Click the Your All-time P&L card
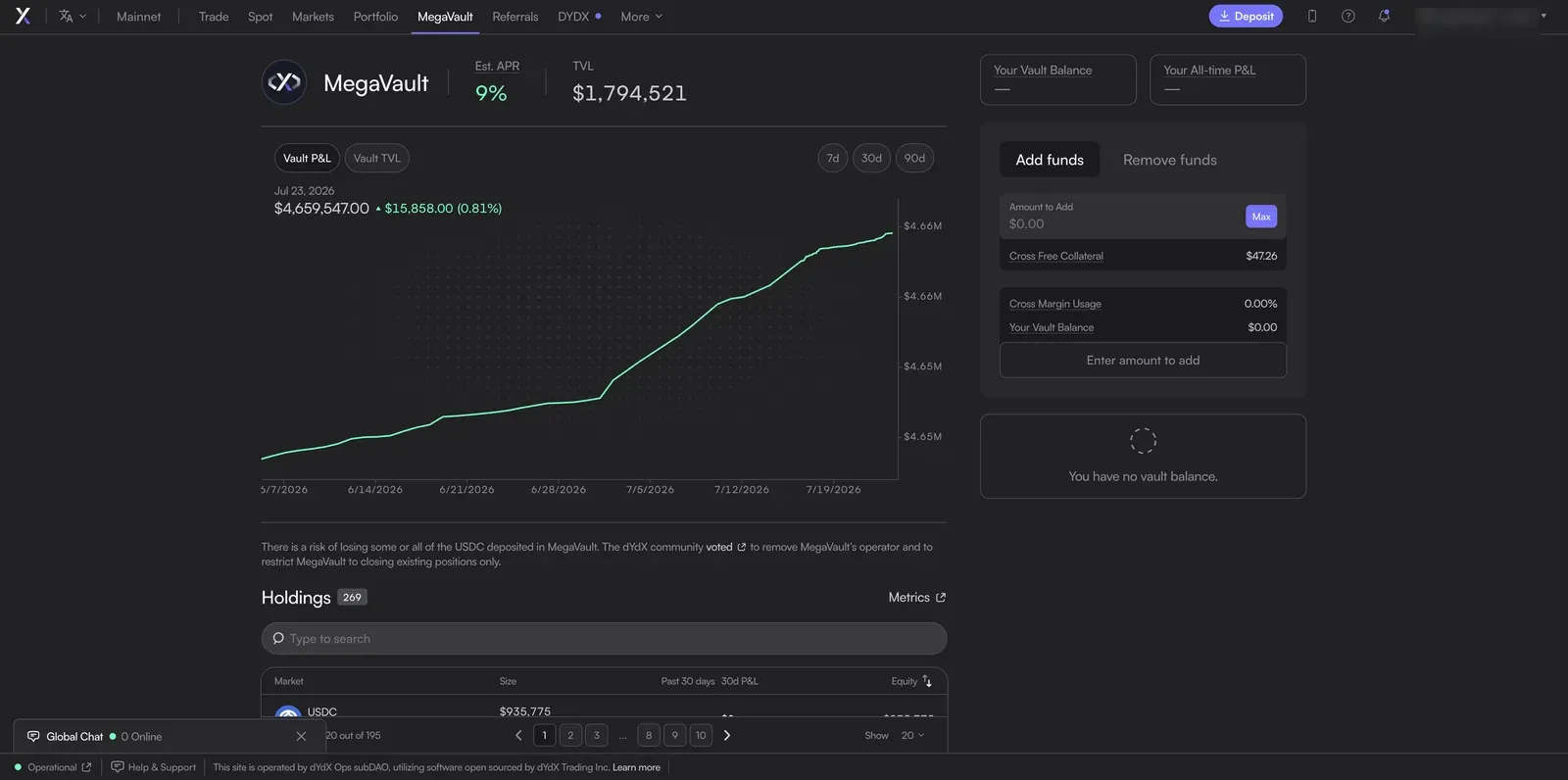The image size is (1568, 780). [1228, 79]
